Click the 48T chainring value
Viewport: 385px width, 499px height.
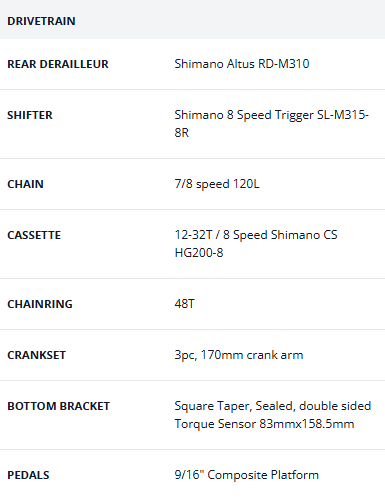pyautogui.click(x=185, y=304)
